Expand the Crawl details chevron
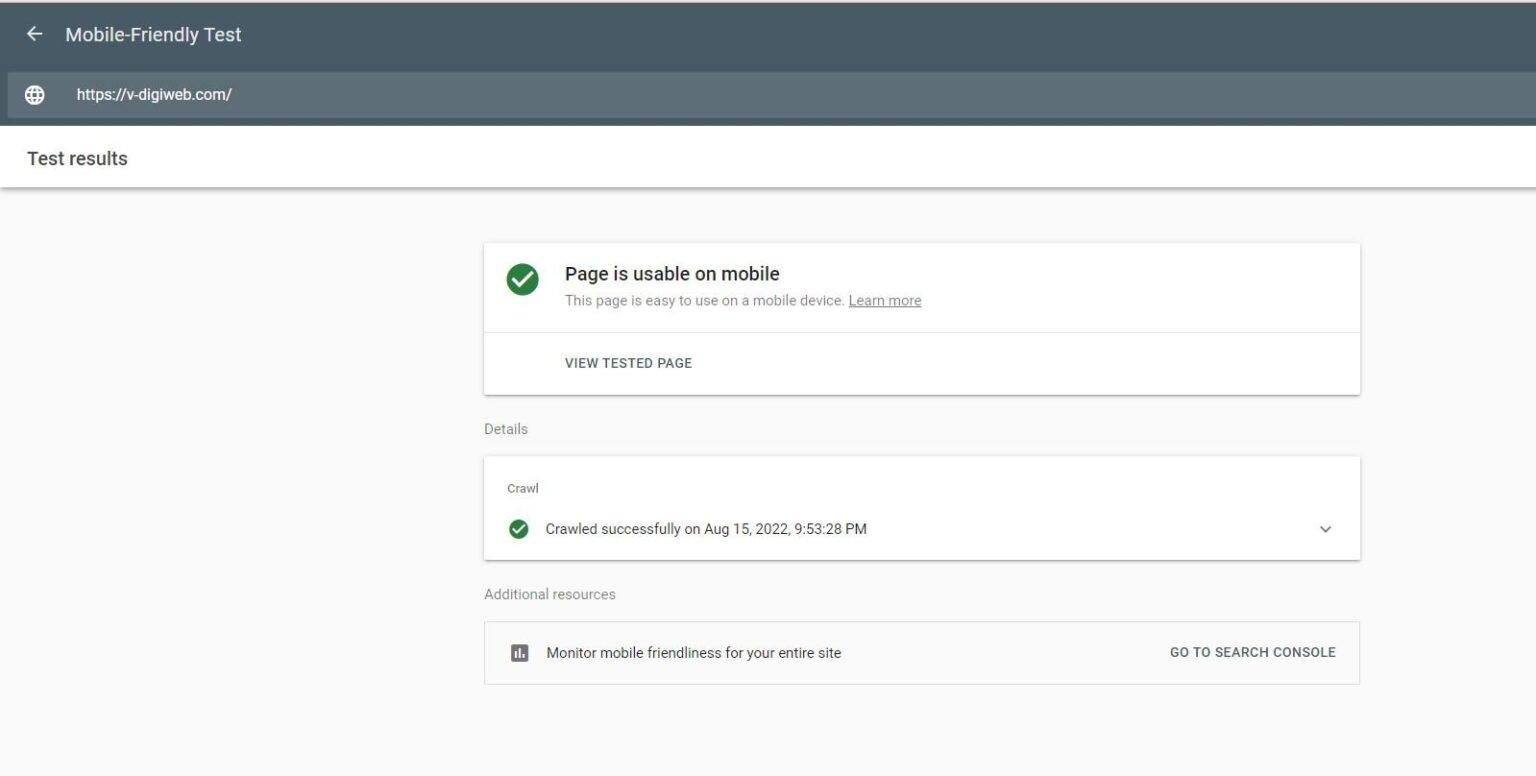Screen dimensions: 1536x776 click(1326, 529)
